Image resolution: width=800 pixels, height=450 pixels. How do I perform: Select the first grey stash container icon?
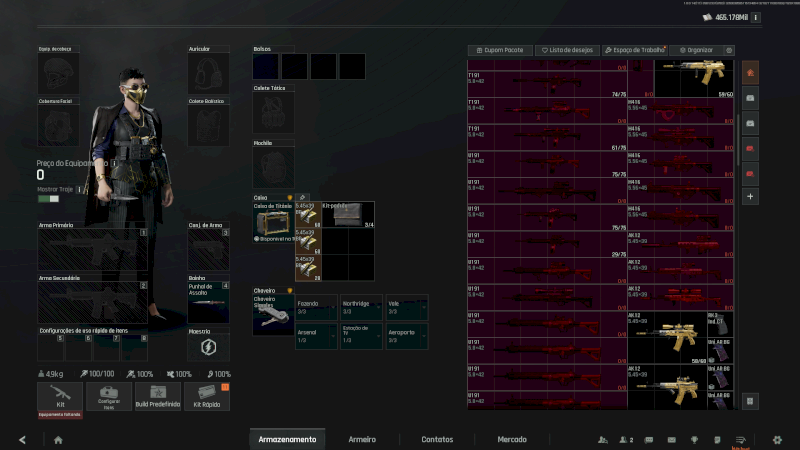point(750,98)
